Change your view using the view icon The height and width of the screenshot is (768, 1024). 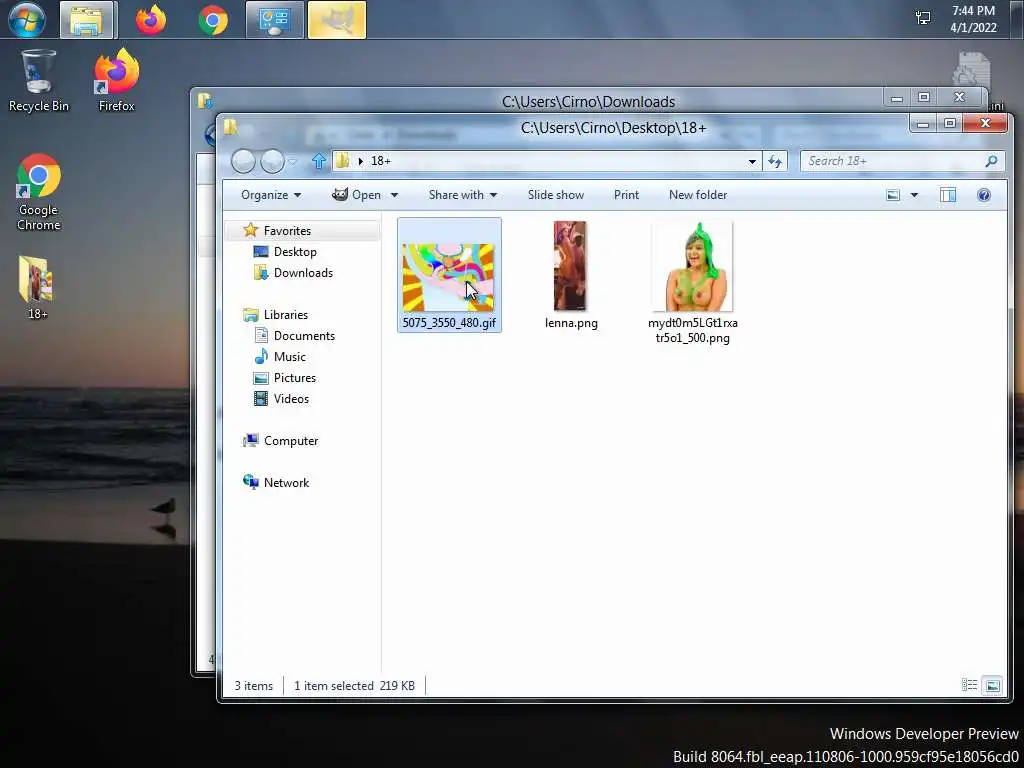point(893,195)
